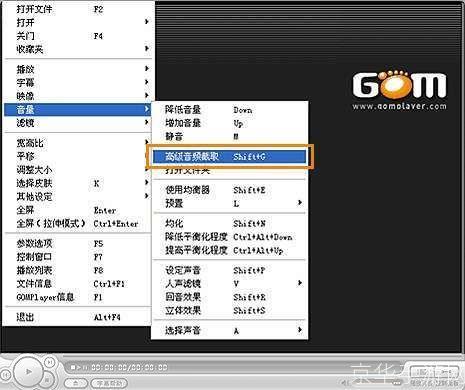
Task: Expand the 播放 submenu
Action: click(x=77, y=69)
